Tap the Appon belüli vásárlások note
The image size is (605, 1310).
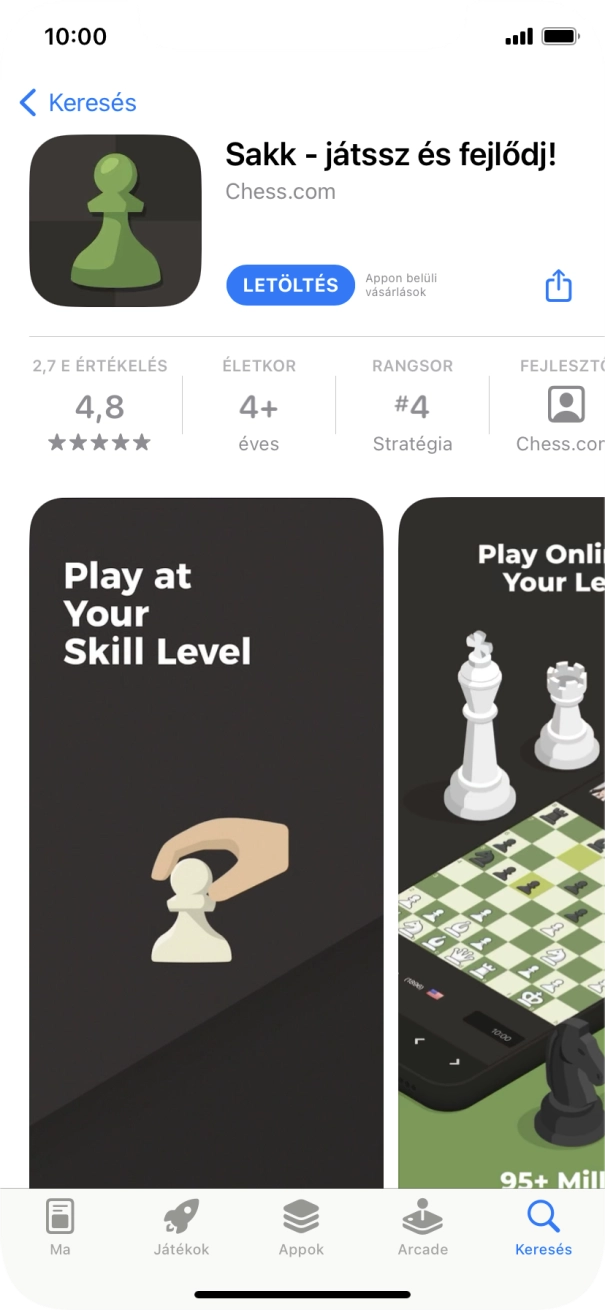[x=401, y=285]
